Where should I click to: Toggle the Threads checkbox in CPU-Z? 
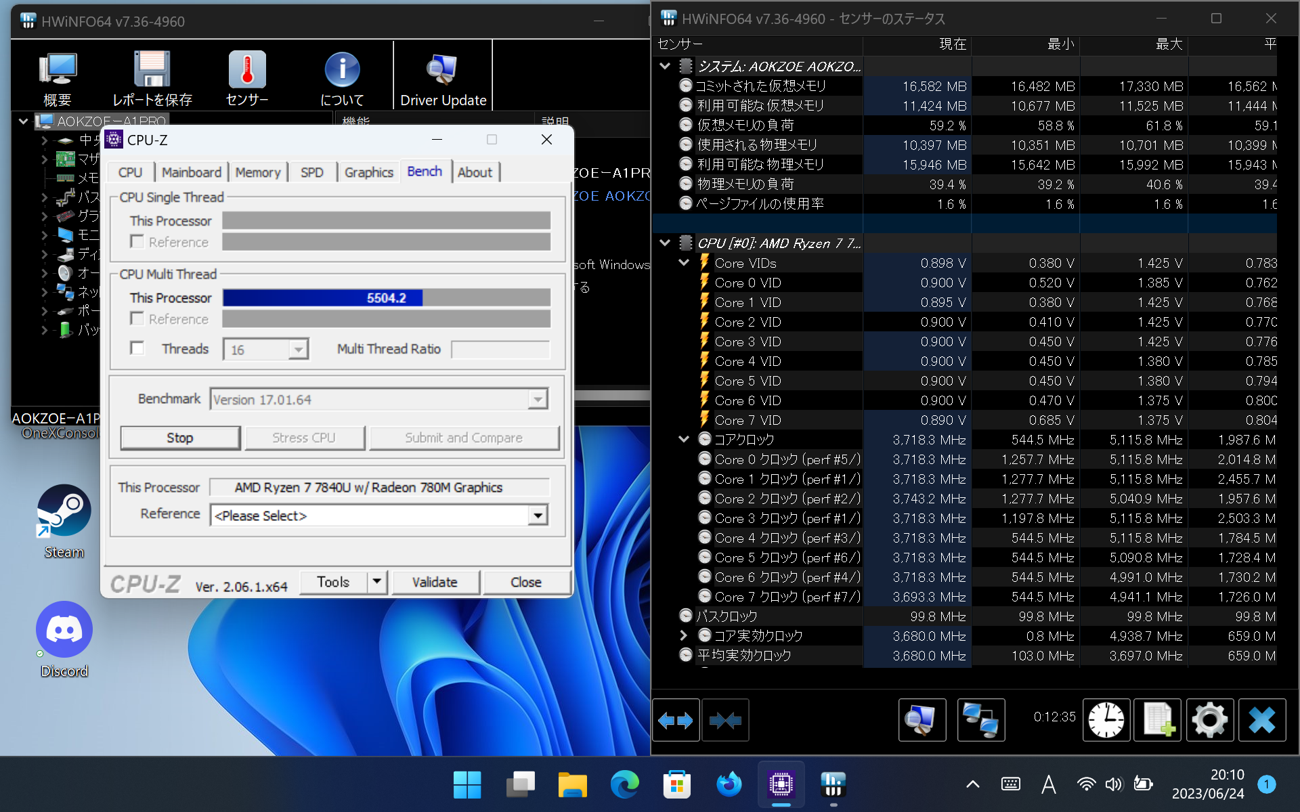click(137, 349)
